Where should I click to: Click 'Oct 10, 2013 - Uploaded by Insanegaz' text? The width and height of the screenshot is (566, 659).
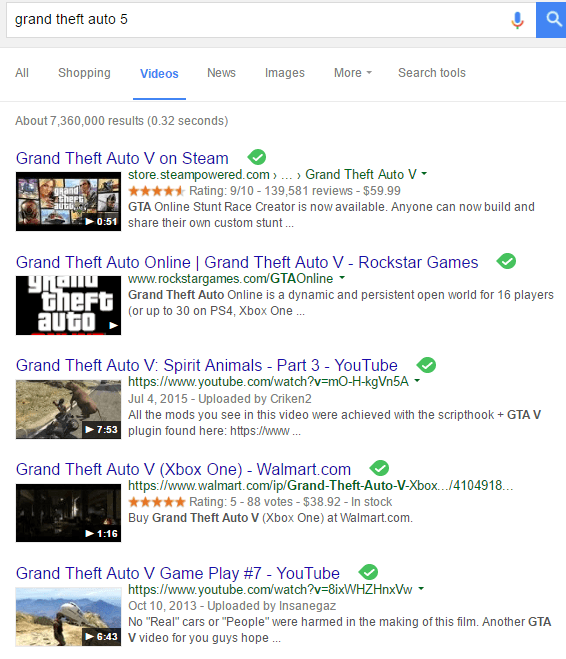click(x=232, y=606)
